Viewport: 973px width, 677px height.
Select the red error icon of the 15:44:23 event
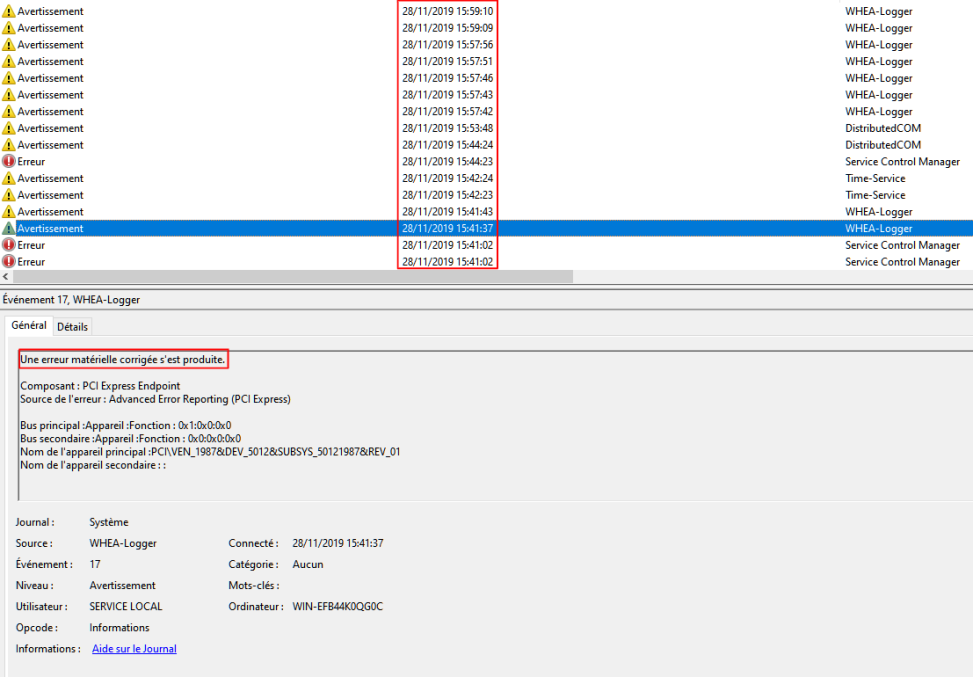tap(9, 161)
